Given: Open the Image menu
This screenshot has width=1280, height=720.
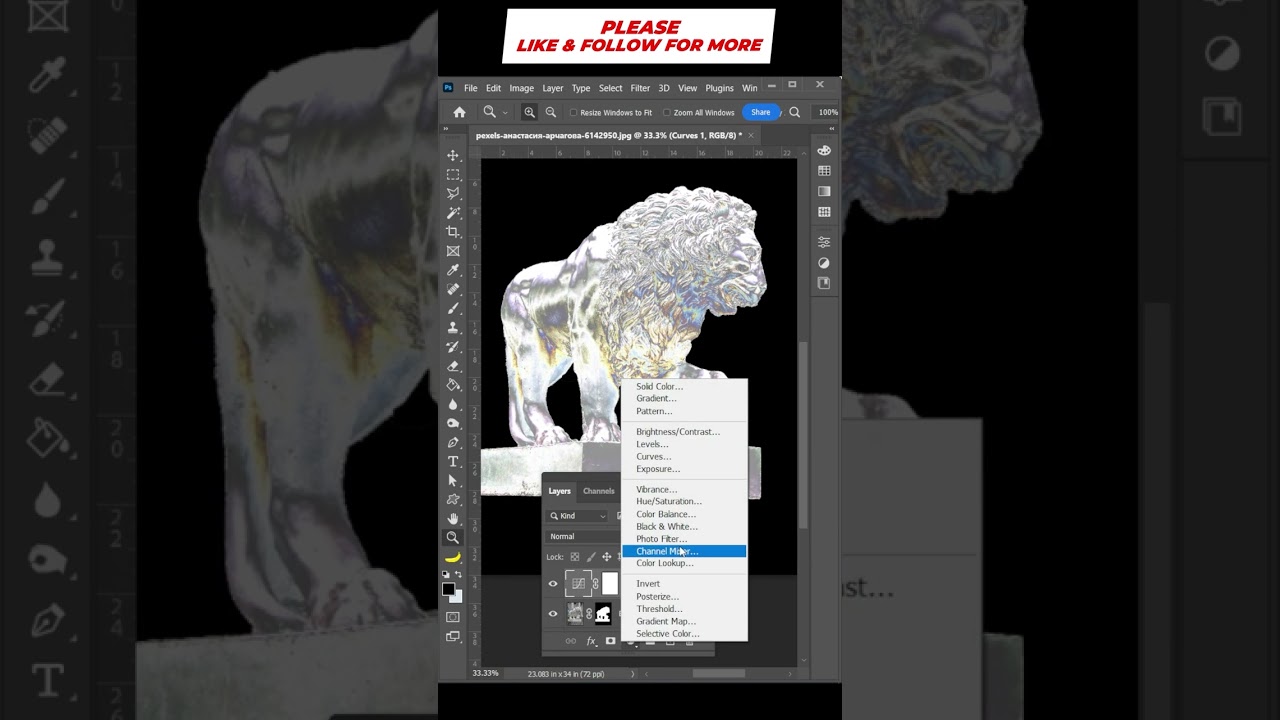Looking at the screenshot, I should [x=522, y=88].
